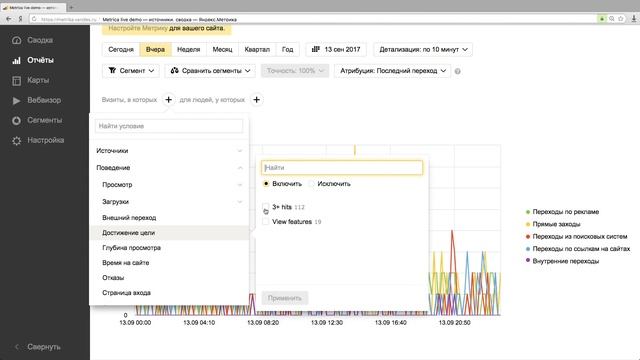Select Исключить radio button

[311, 184]
